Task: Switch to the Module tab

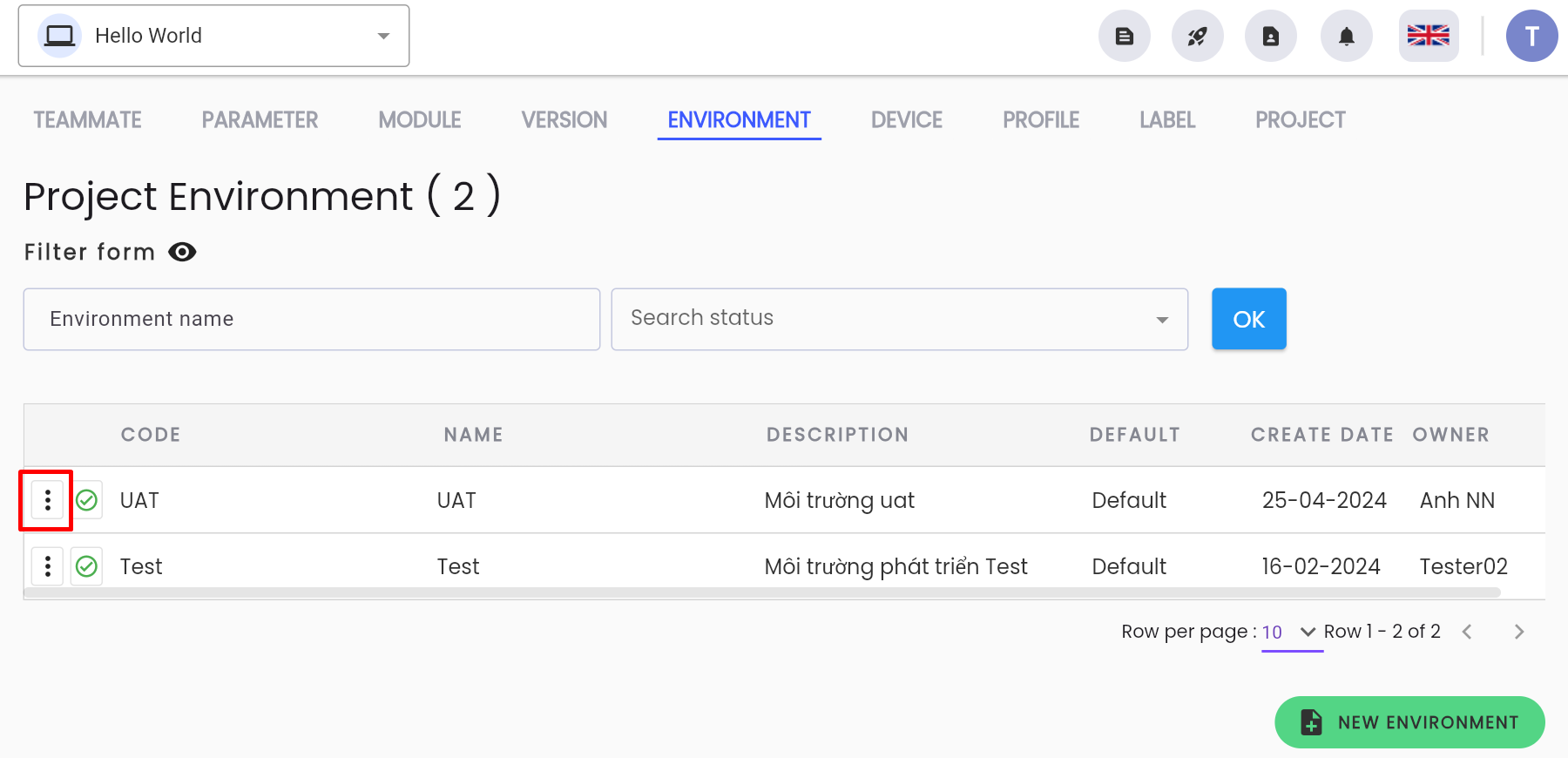Action: (420, 120)
